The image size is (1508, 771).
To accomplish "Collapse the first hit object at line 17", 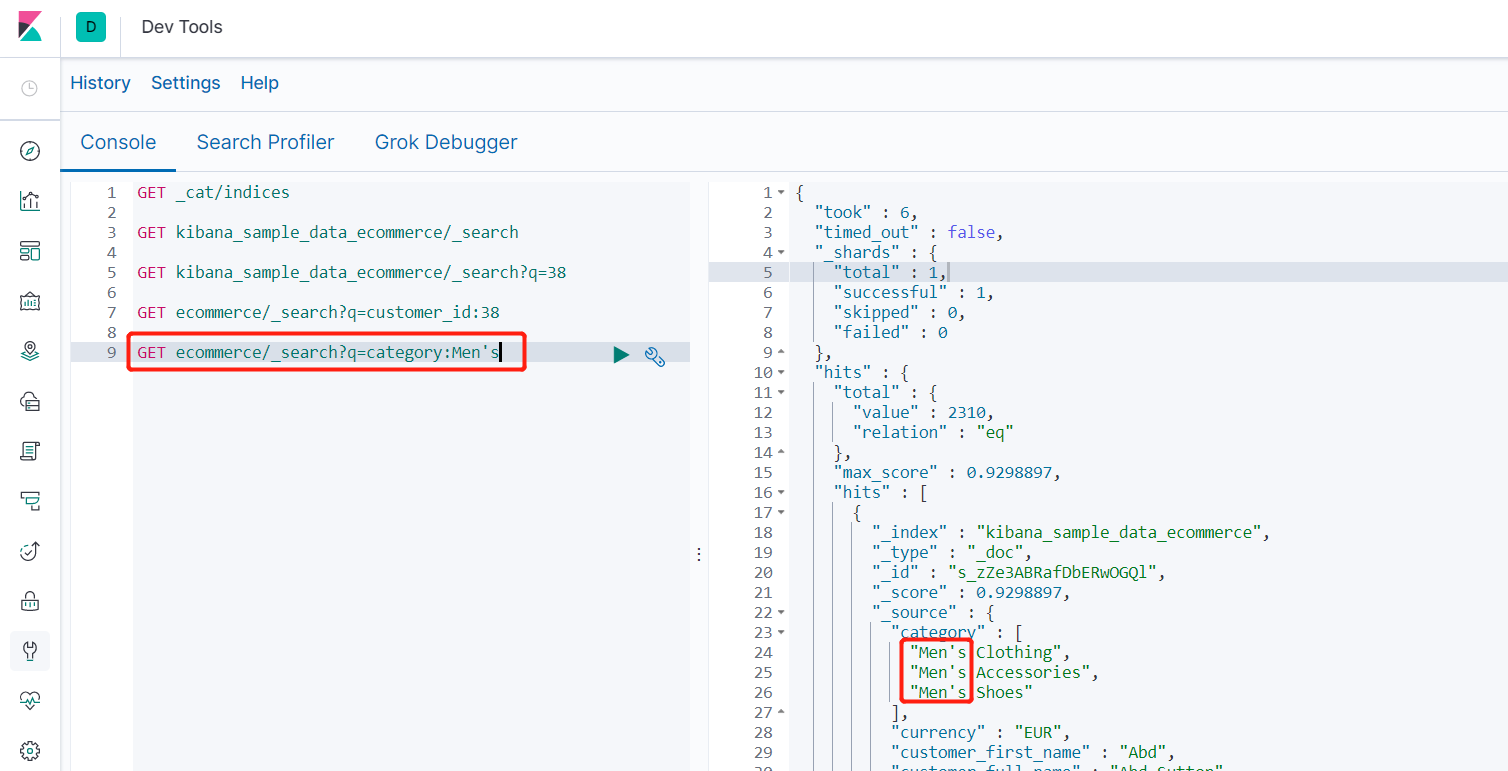I will 782,512.
